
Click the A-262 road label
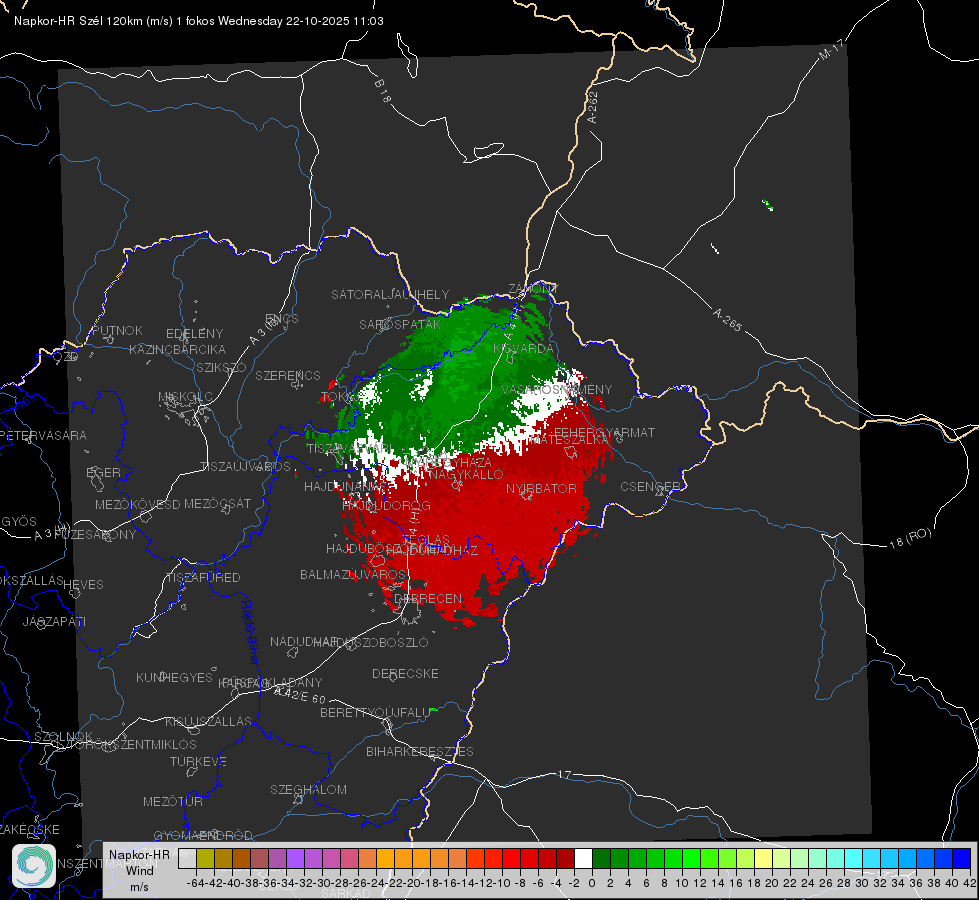click(x=593, y=107)
